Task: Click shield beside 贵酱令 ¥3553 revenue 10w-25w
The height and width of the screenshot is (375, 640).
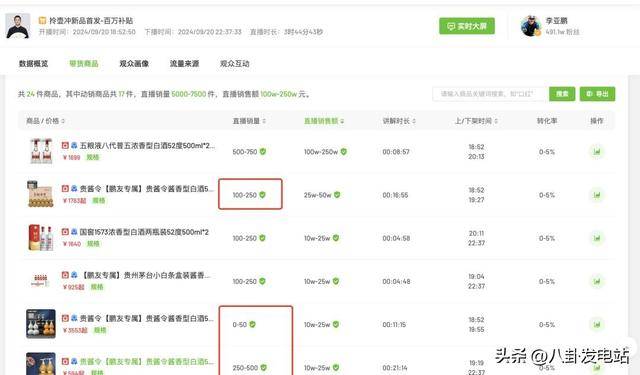Action: [336, 324]
